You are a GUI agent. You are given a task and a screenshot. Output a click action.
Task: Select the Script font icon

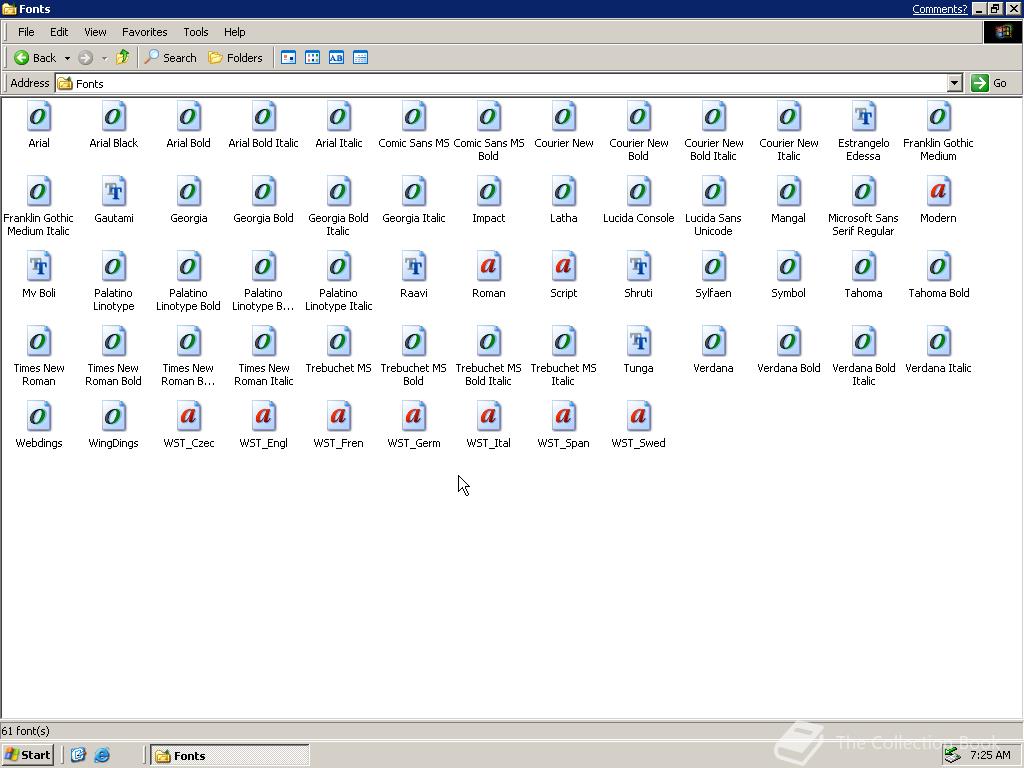(564, 268)
